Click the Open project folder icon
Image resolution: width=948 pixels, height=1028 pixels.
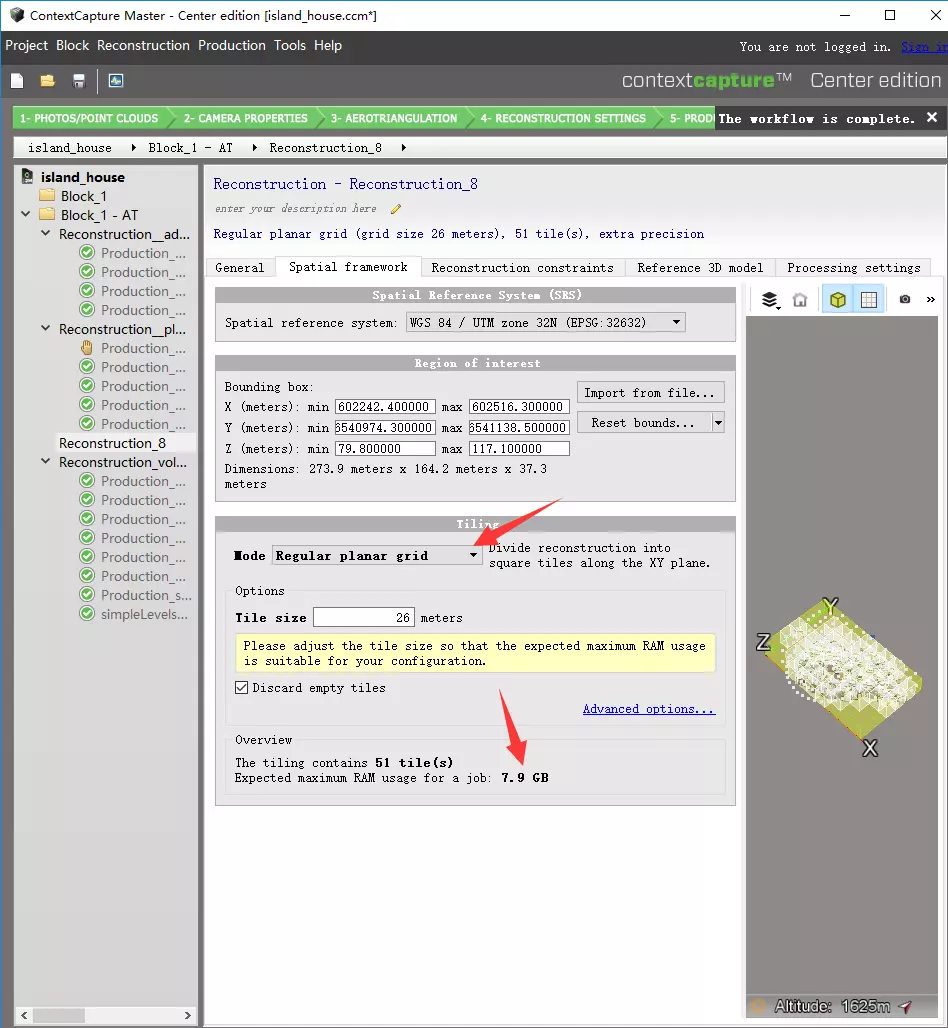point(47,81)
